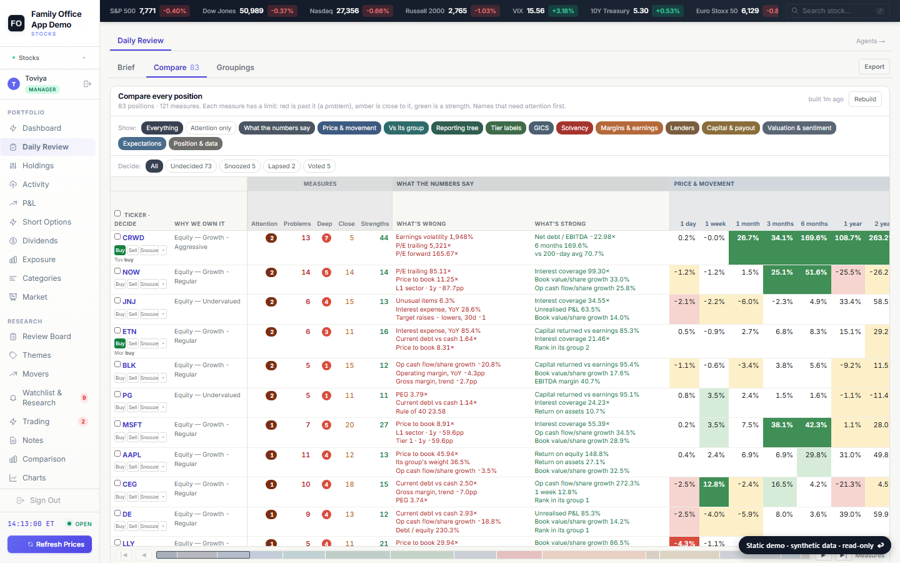Open Review Board sidebar icon

pos(13,336)
